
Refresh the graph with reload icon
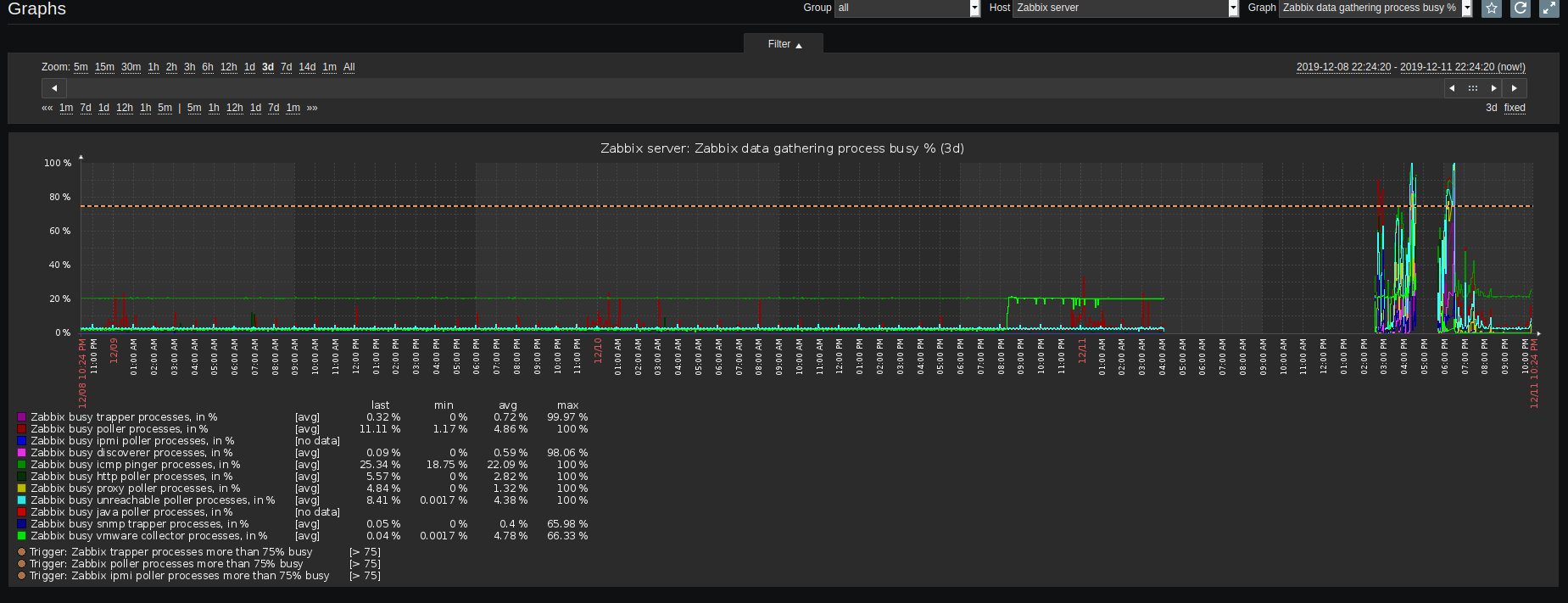click(x=1521, y=8)
